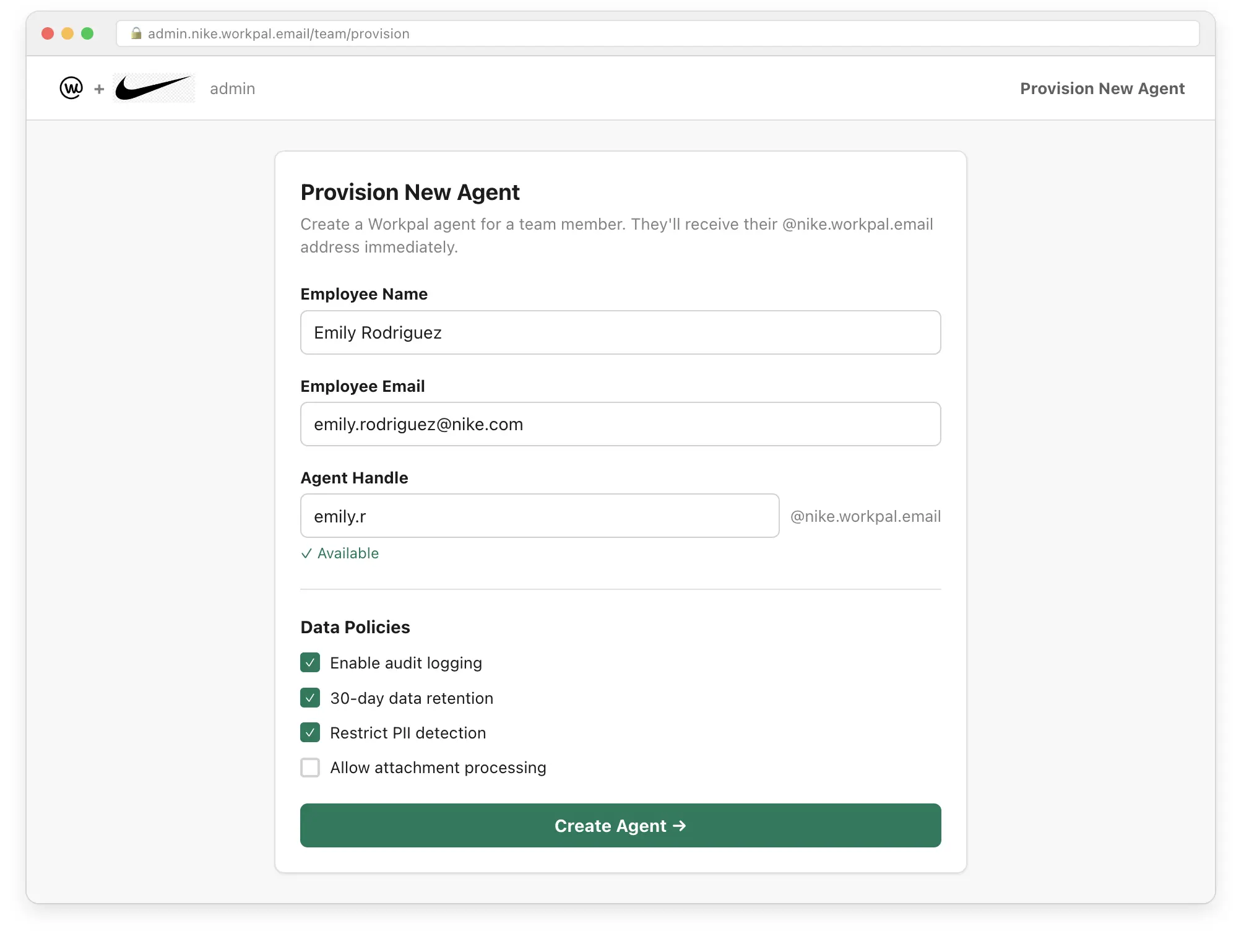Select the Employee Name input field
This screenshot has width=1249, height=952.
click(620, 332)
